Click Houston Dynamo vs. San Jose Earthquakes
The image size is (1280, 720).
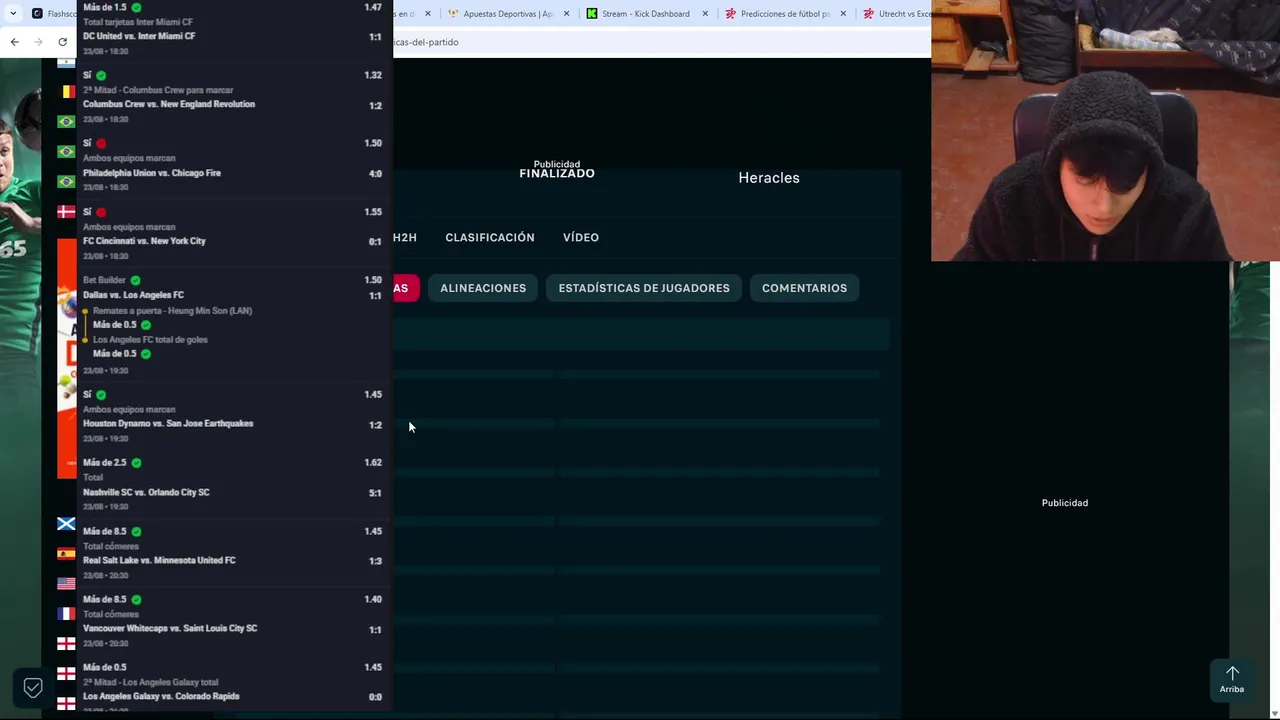tap(168, 423)
